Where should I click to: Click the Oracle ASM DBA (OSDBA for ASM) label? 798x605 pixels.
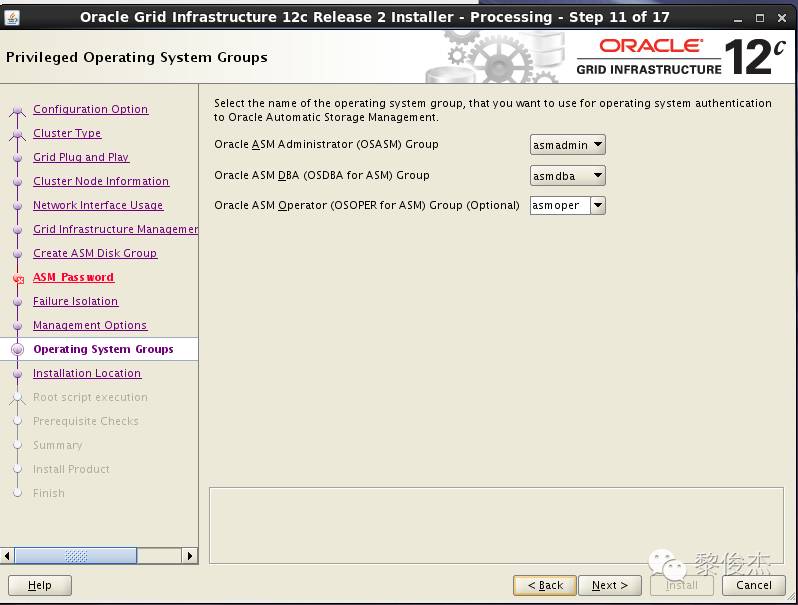[x=322, y=175]
